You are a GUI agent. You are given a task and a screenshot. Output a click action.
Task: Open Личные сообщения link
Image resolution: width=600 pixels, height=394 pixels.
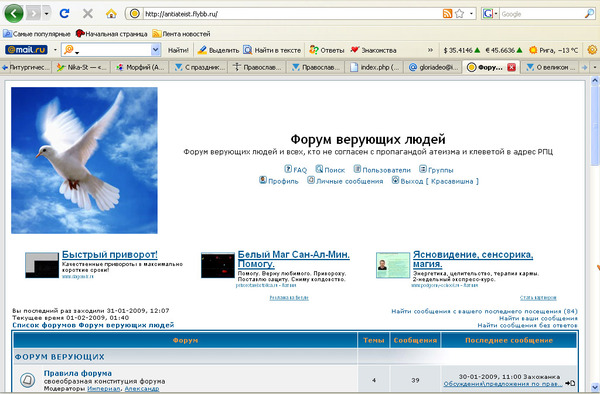345,181
